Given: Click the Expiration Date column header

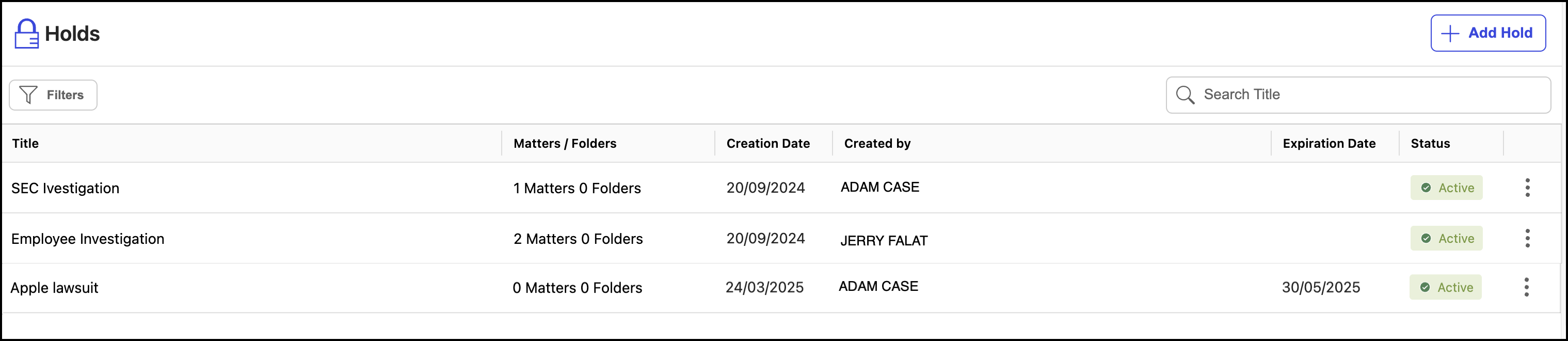Looking at the screenshot, I should tap(1329, 144).
